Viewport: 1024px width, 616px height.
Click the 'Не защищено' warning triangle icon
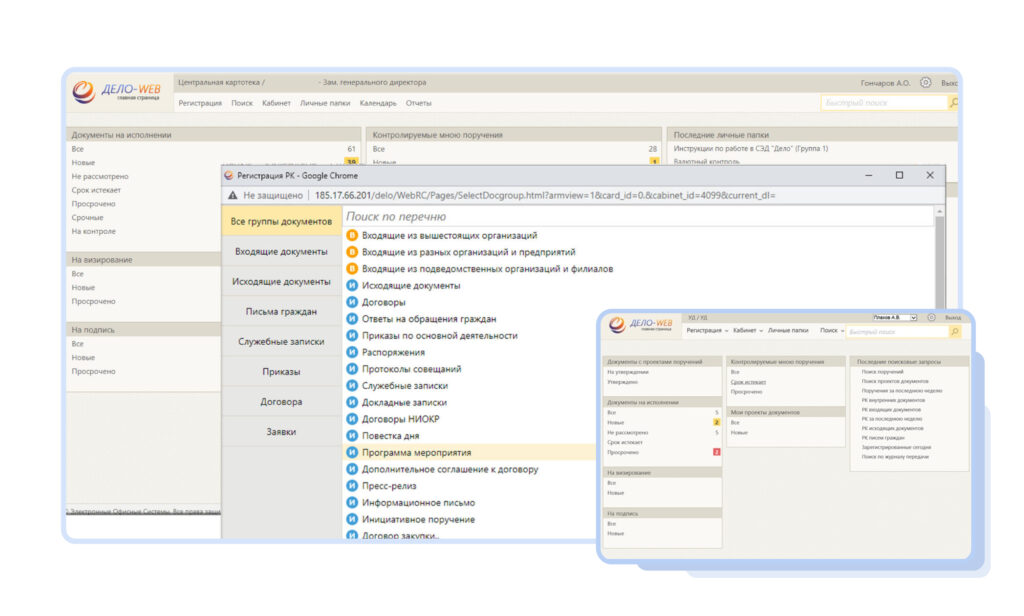tap(232, 195)
